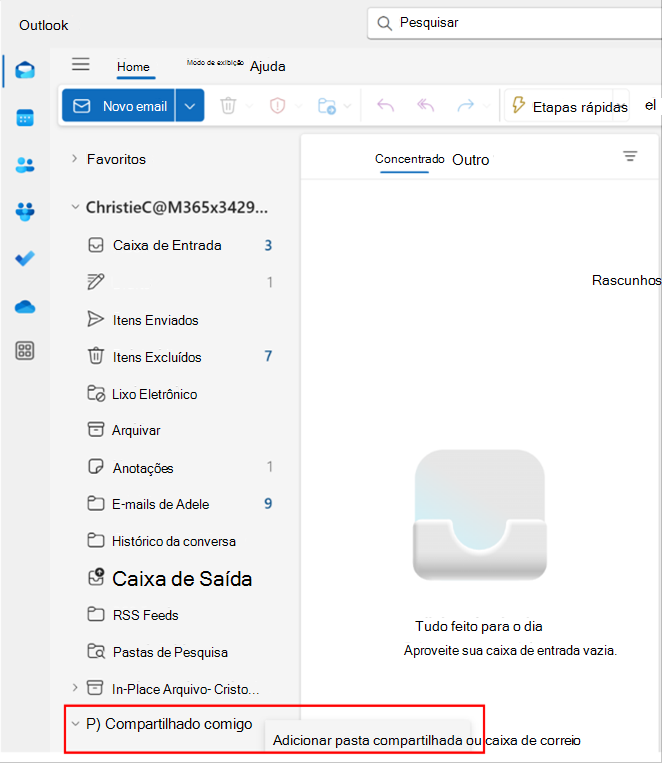Viewport: 662px width, 763px height.
Task: Expand the In-Place Arquivo folder
Action: tap(74, 688)
